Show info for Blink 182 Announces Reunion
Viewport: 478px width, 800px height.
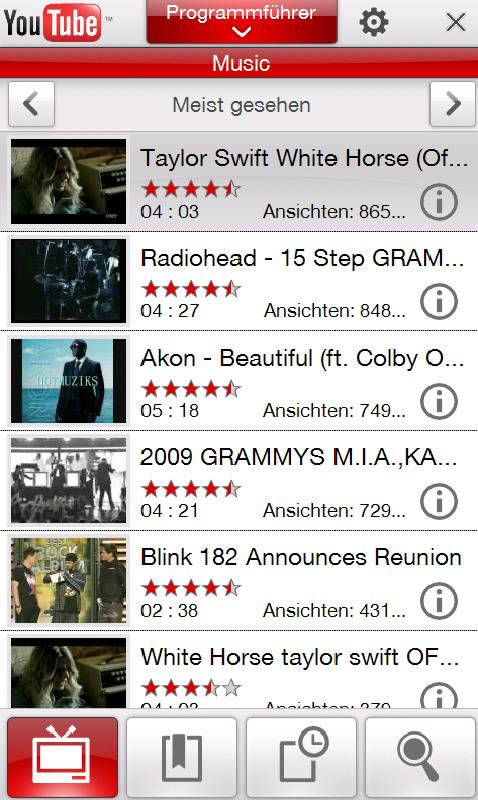(x=439, y=601)
